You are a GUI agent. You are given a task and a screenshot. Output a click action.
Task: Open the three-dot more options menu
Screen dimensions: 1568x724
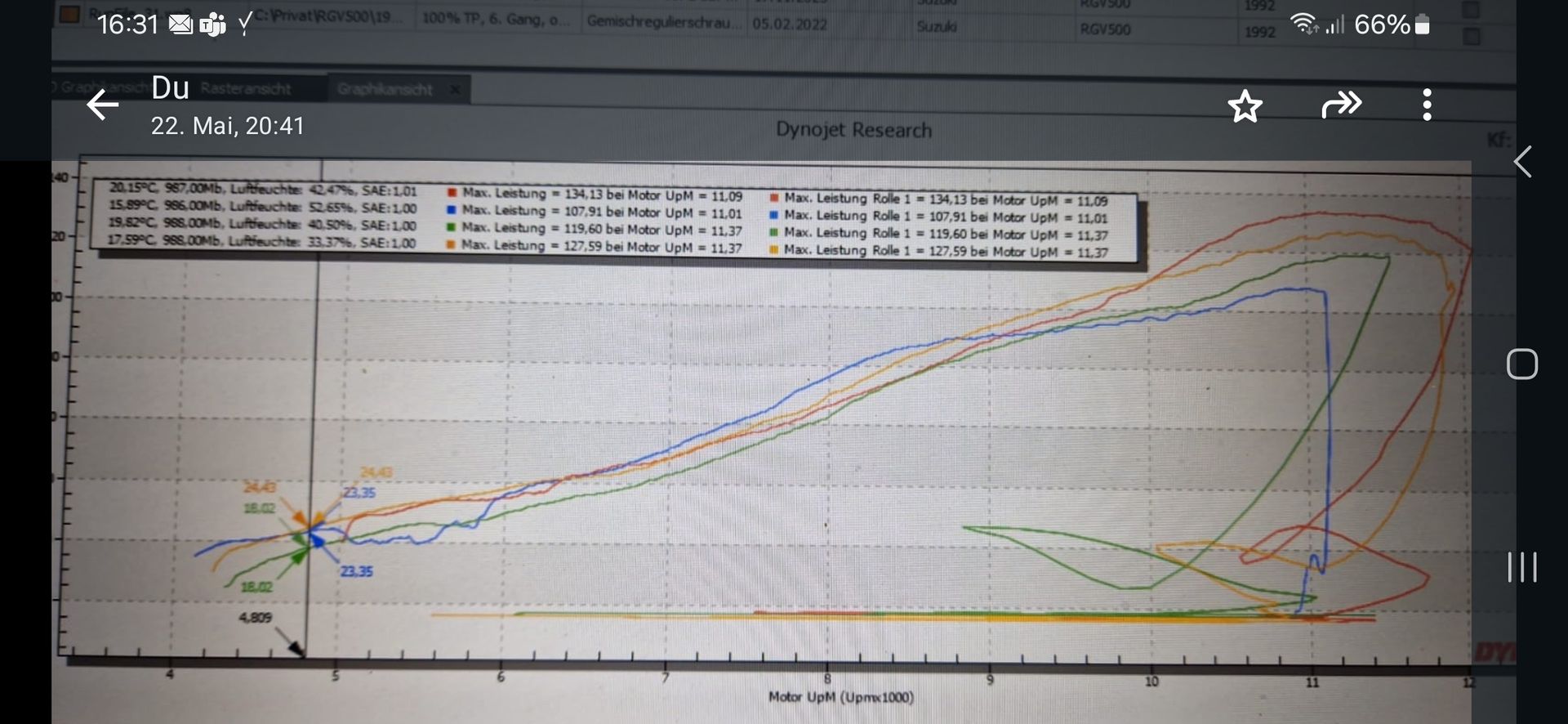coord(1427,105)
